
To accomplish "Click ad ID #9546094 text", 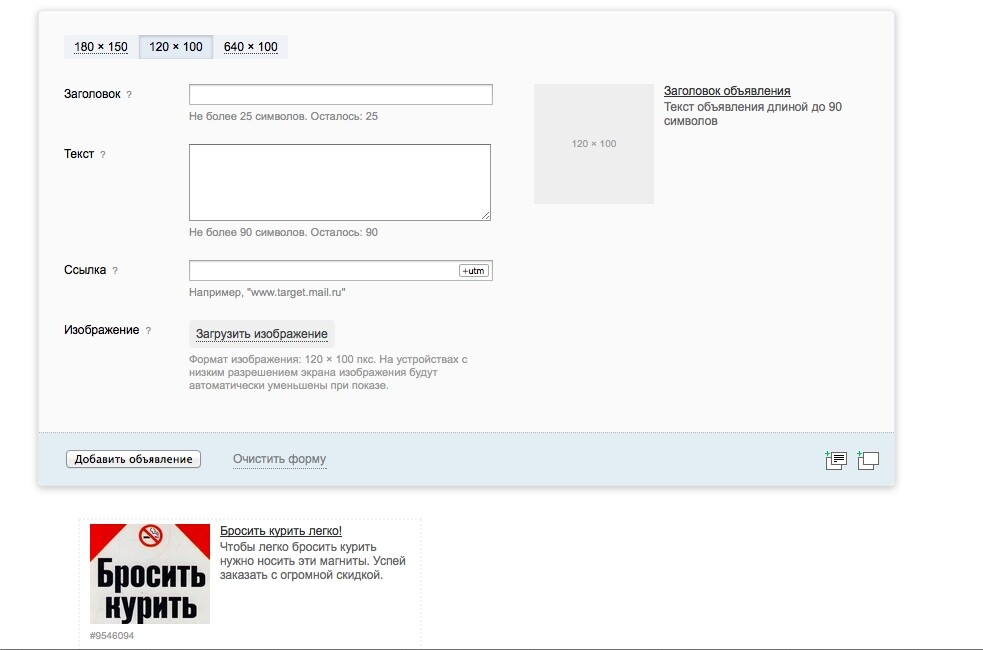I will [112, 636].
